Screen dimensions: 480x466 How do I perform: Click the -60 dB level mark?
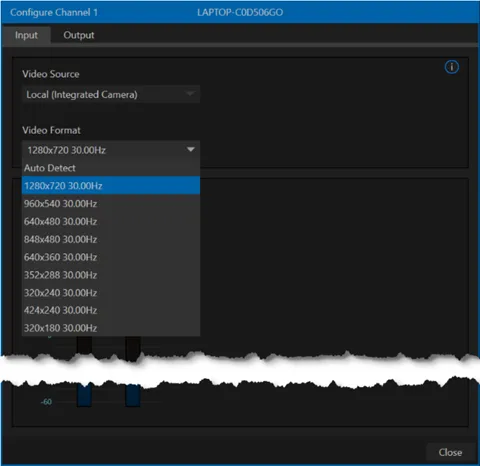point(46,402)
